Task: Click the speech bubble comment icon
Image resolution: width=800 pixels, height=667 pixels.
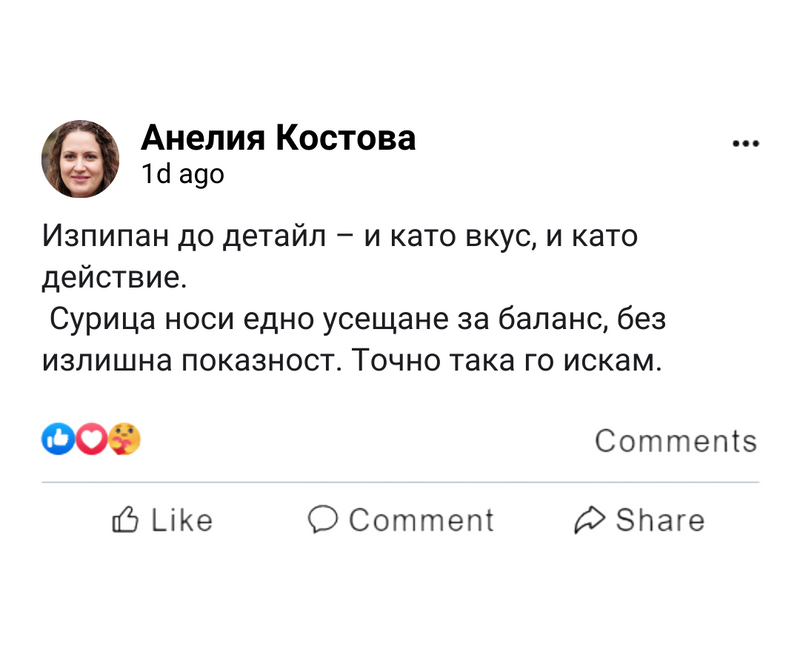Action: click(x=323, y=519)
